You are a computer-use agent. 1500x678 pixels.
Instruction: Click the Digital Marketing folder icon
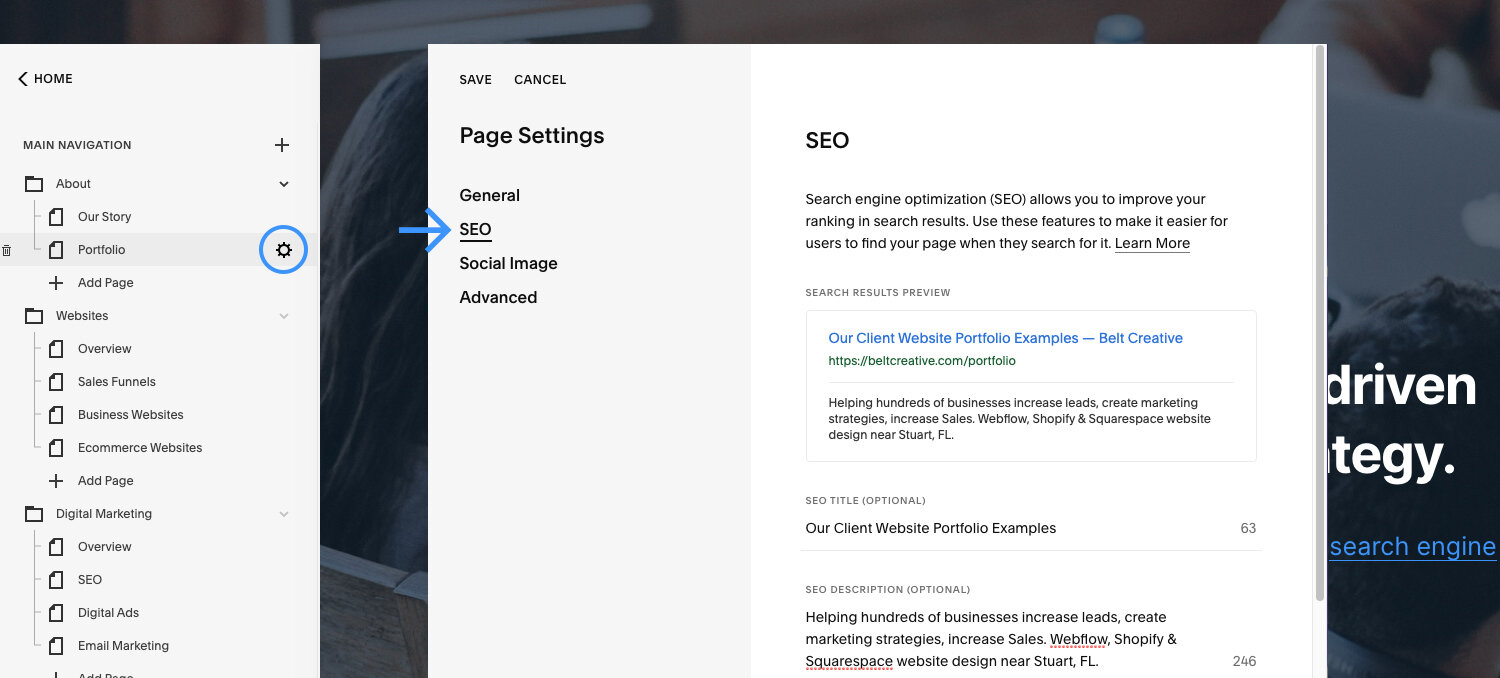pos(34,514)
